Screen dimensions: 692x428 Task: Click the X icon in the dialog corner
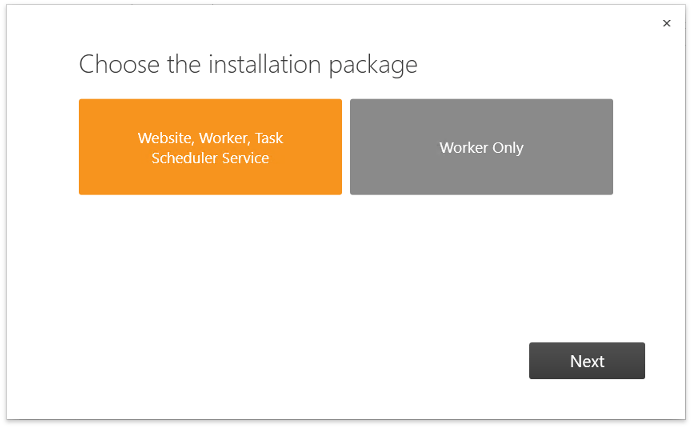[666, 23]
